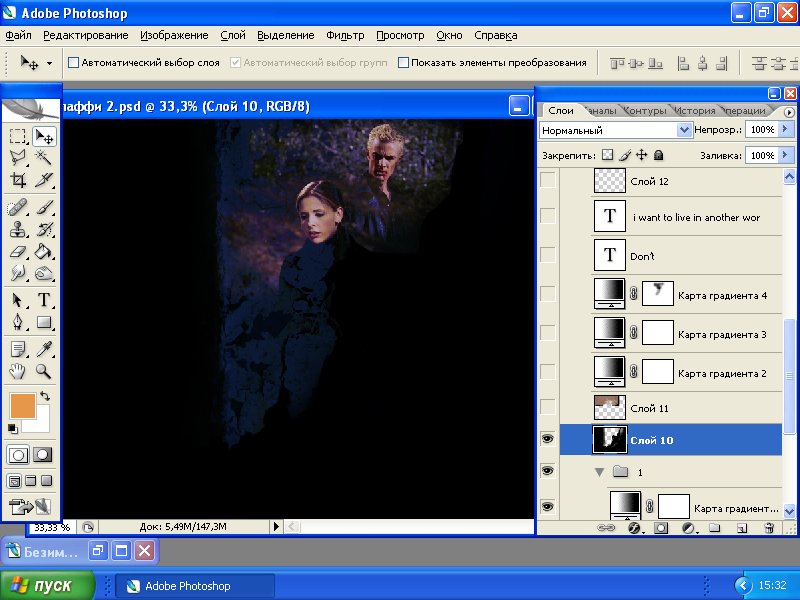Select the Hand tool
Viewport: 800px width, 600px height.
(x=18, y=371)
